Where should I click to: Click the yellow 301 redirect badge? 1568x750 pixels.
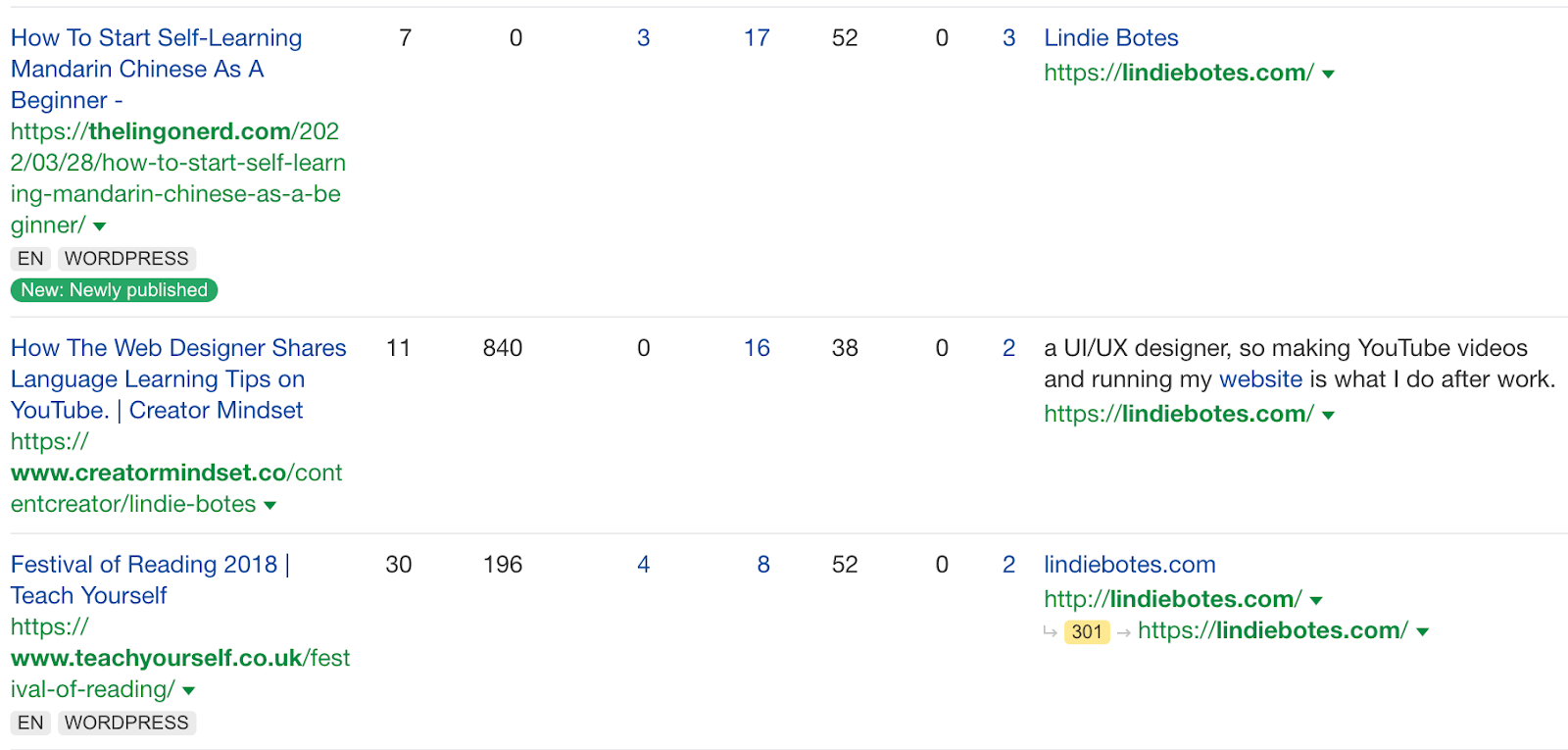point(1087,631)
